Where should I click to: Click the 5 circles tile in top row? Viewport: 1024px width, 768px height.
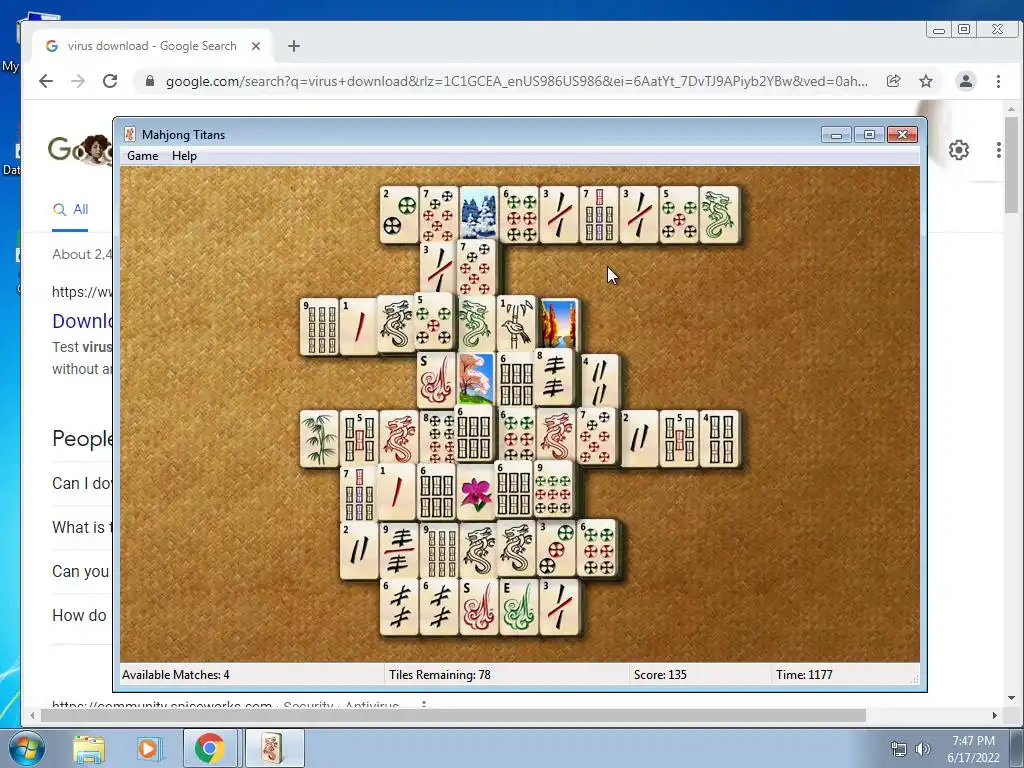(x=679, y=214)
